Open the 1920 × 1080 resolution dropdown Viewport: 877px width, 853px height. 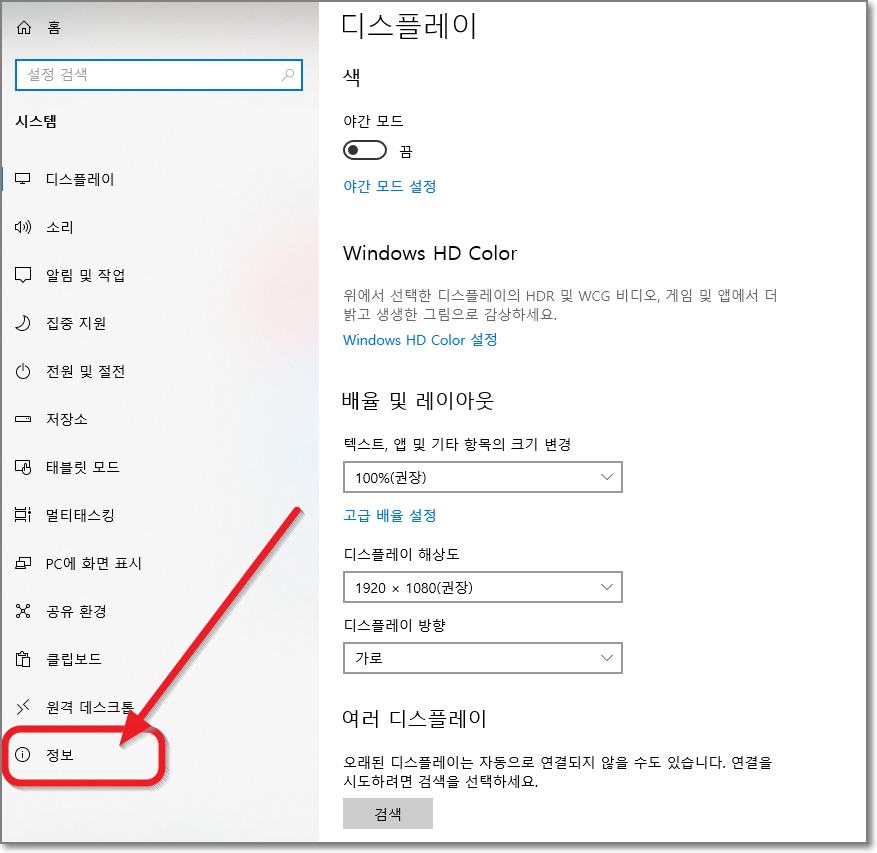tap(483, 587)
